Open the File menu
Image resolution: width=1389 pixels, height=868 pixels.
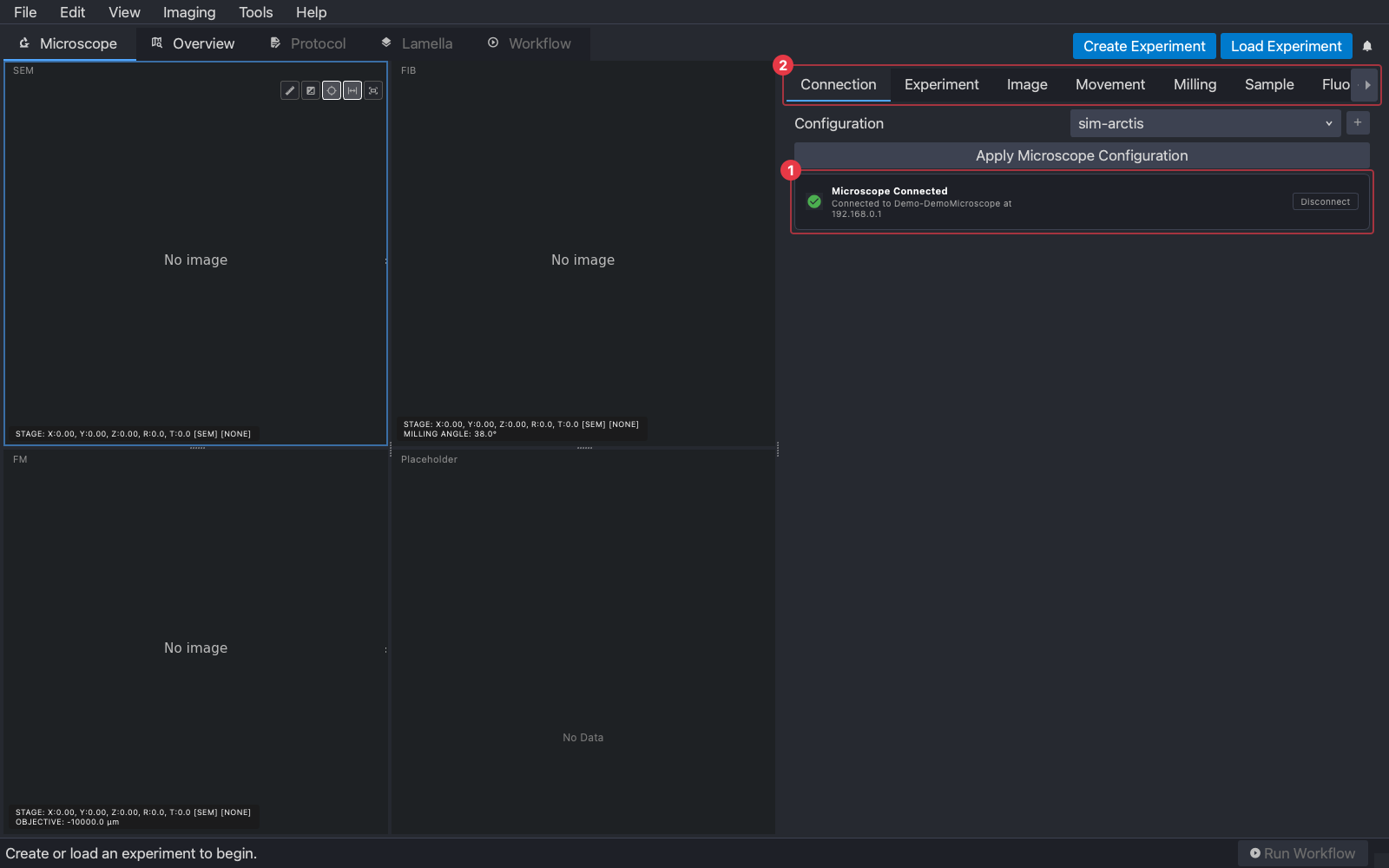25,12
